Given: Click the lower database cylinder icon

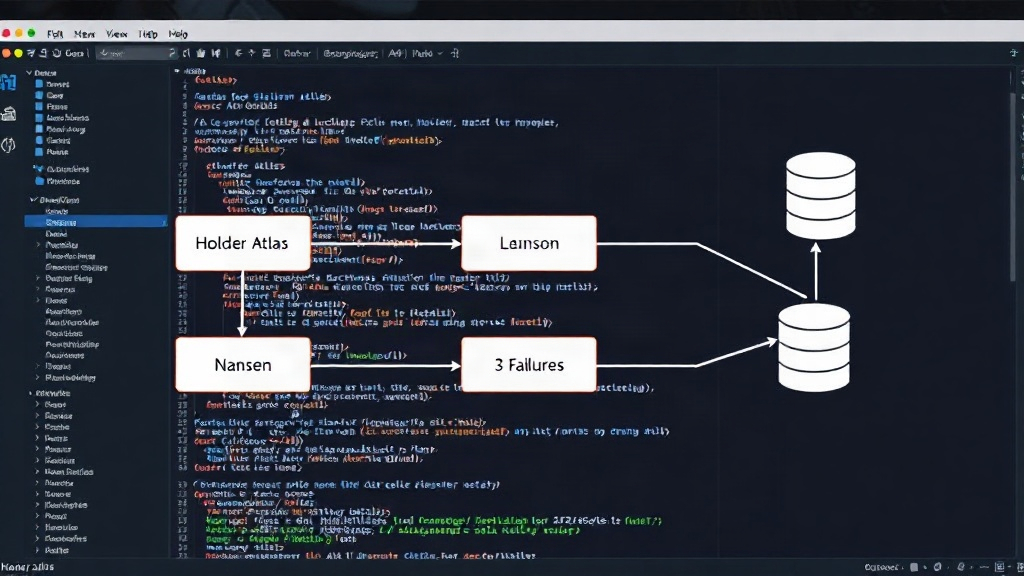Looking at the screenshot, I should pos(814,347).
